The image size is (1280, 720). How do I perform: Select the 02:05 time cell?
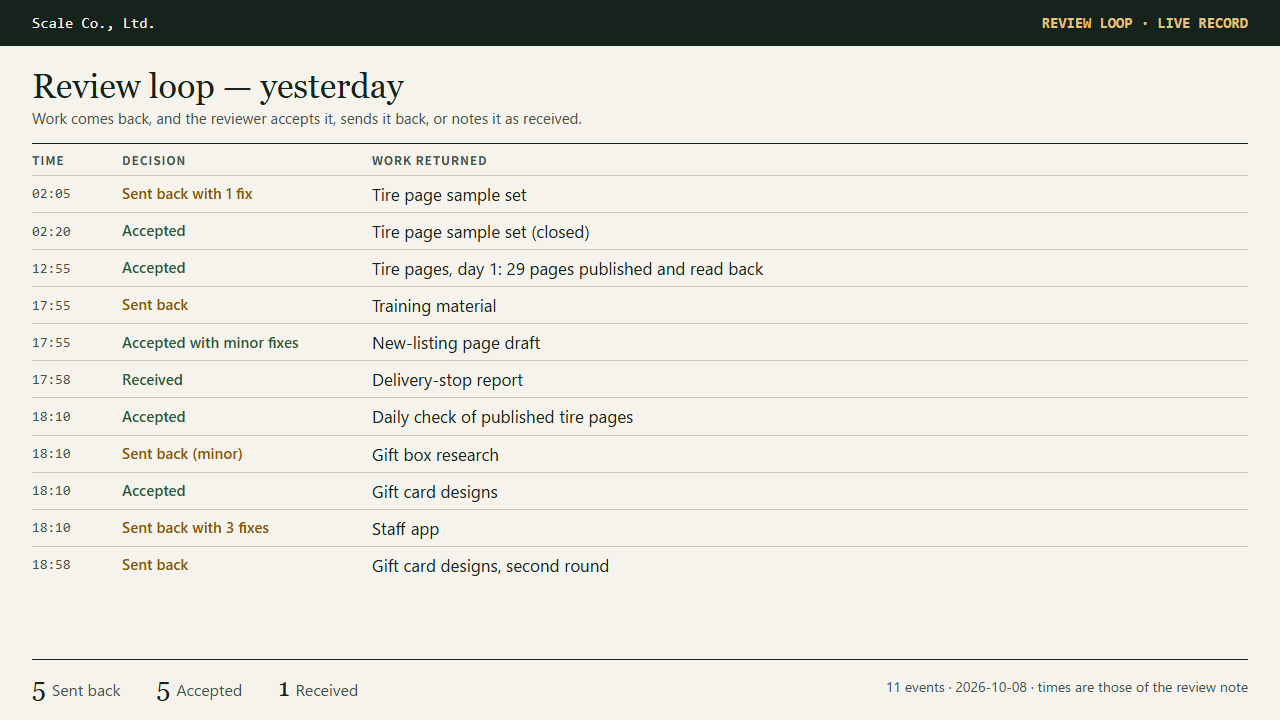[x=51, y=194]
